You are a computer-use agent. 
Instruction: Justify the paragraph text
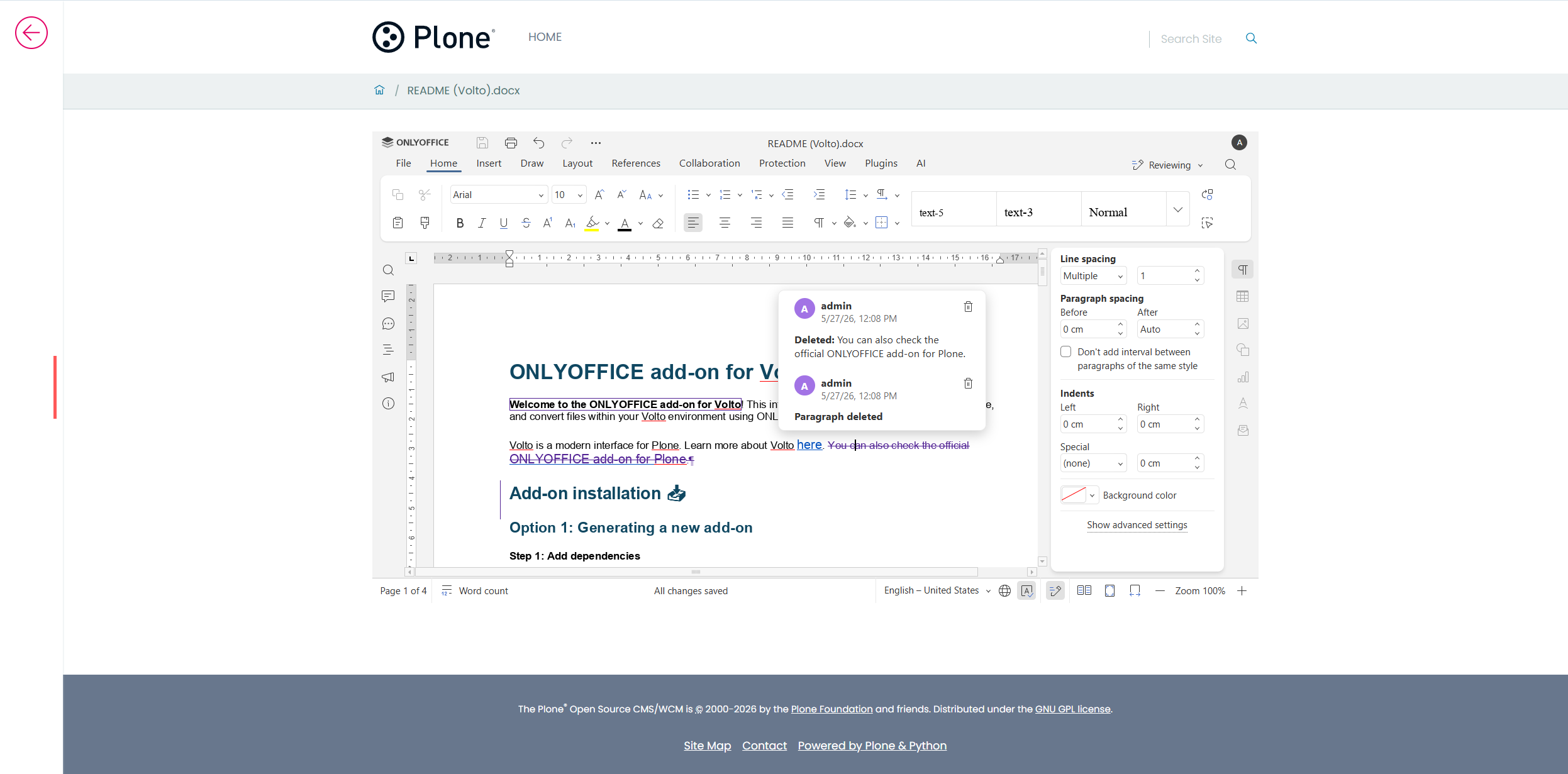[x=787, y=223]
